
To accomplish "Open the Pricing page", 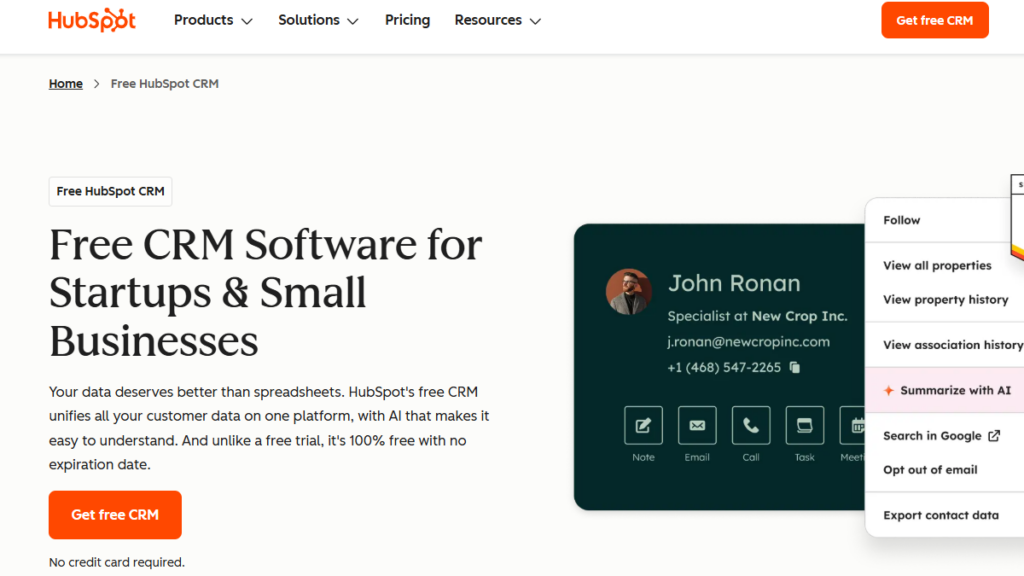I will [x=408, y=20].
